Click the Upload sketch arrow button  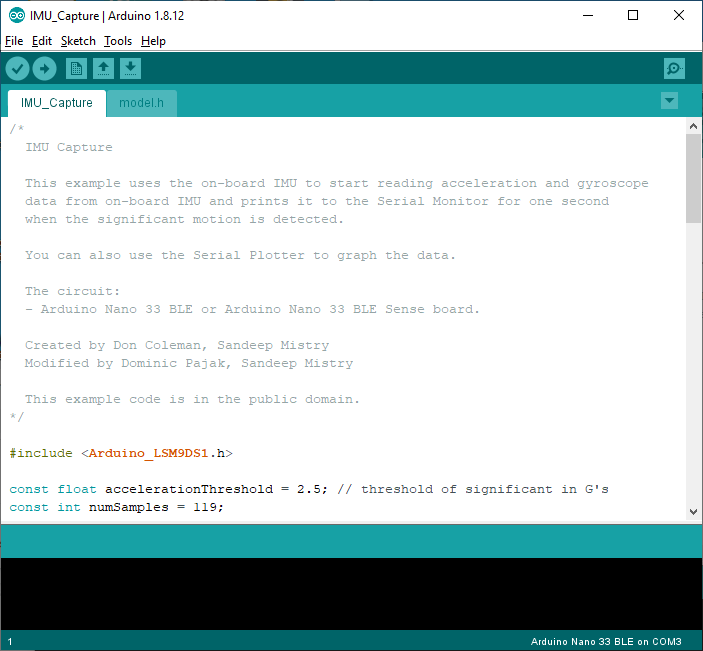[x=44, y=69]
